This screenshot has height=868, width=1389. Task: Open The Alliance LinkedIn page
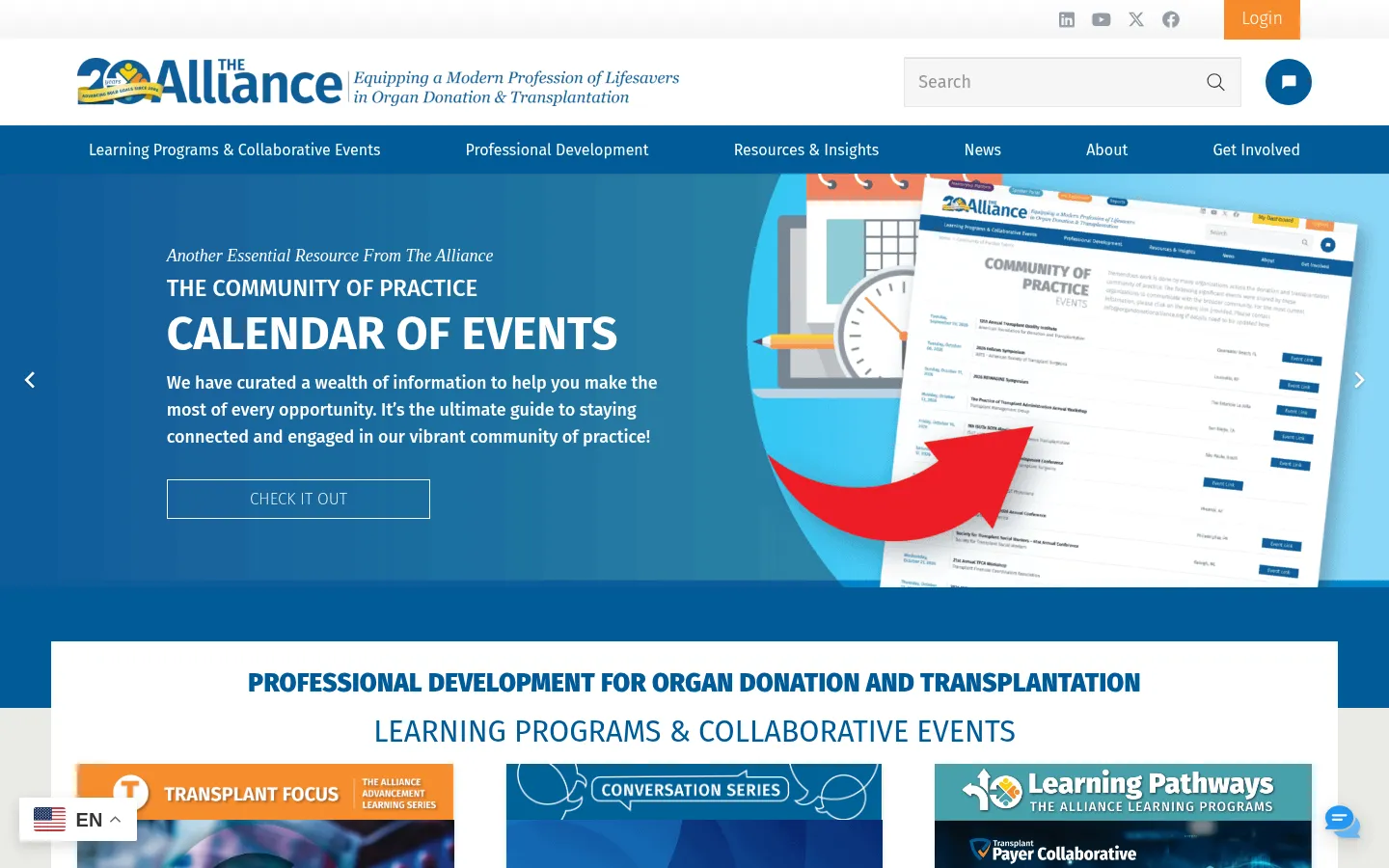point(1067,19)
